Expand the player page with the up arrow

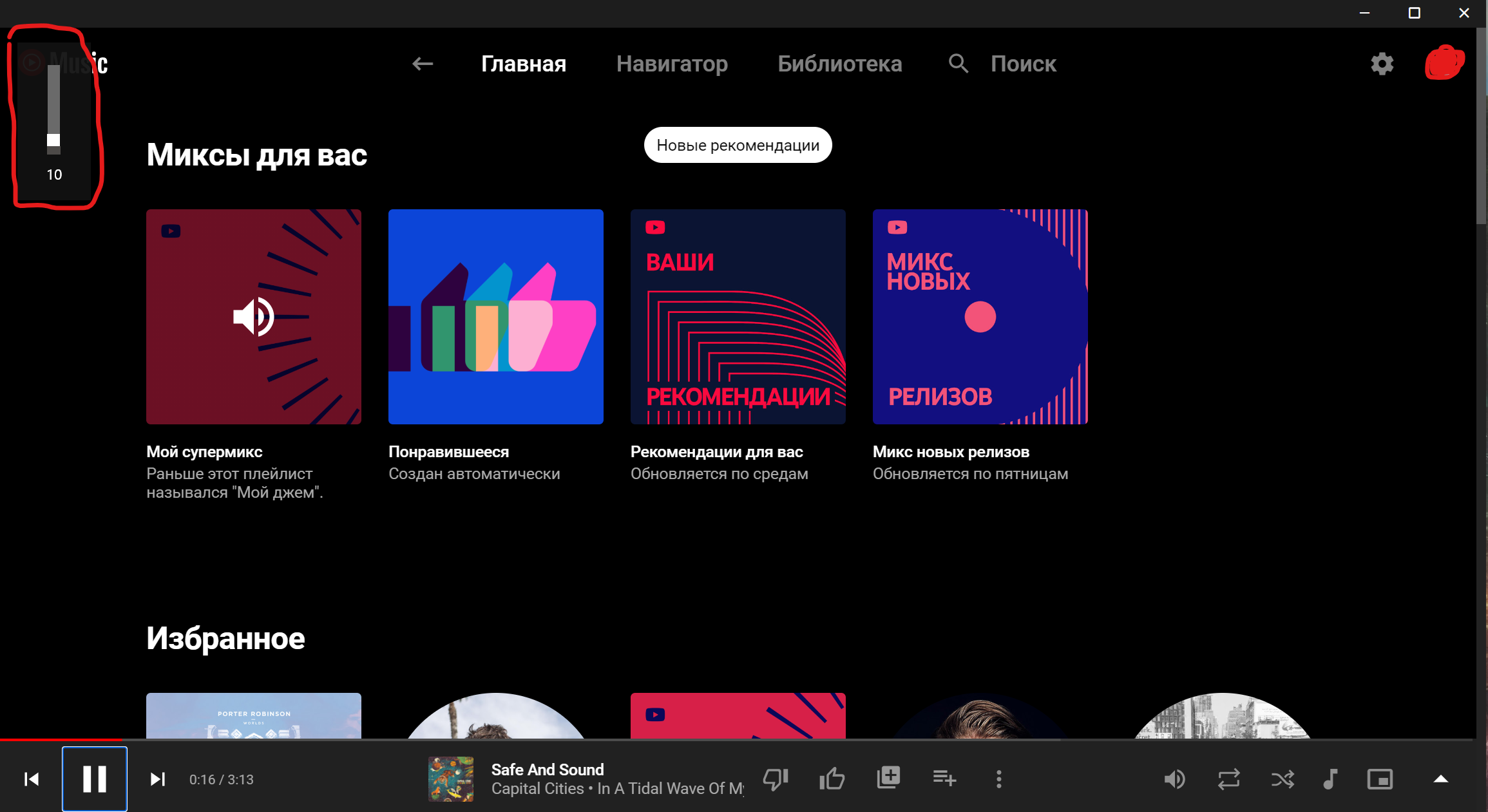coord(1441,779)
